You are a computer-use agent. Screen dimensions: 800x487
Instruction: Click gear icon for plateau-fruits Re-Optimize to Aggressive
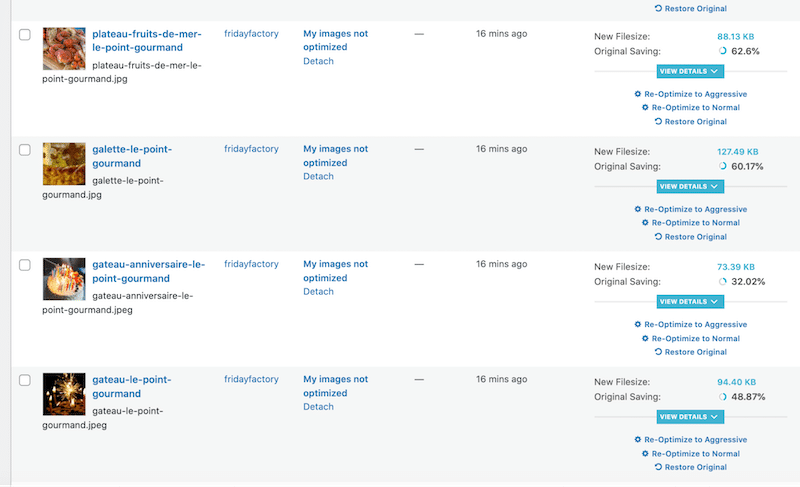(638, 94)
